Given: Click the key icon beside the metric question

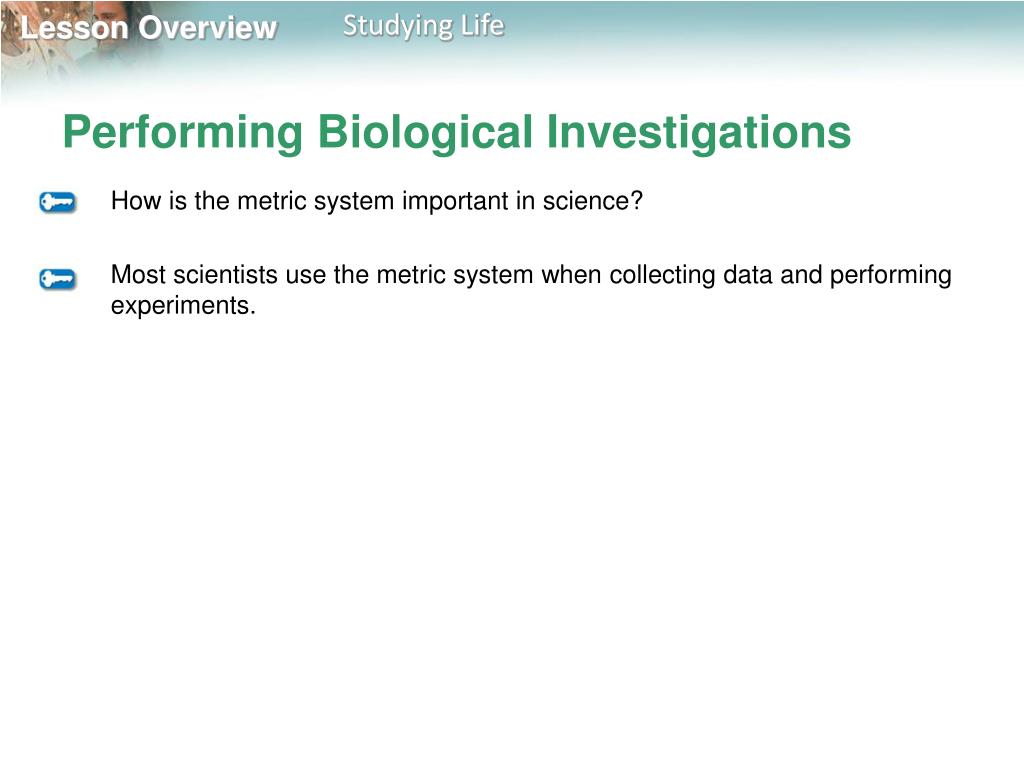Looking at the screenshot, I should (57, 202).
